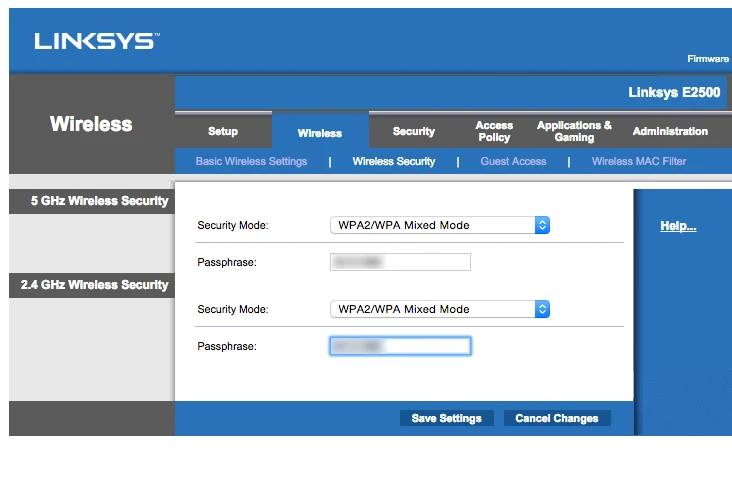Viewport: 732px width, 485px height.
Task: Go to Applications & Gaming tab
Action: [574, 132]
